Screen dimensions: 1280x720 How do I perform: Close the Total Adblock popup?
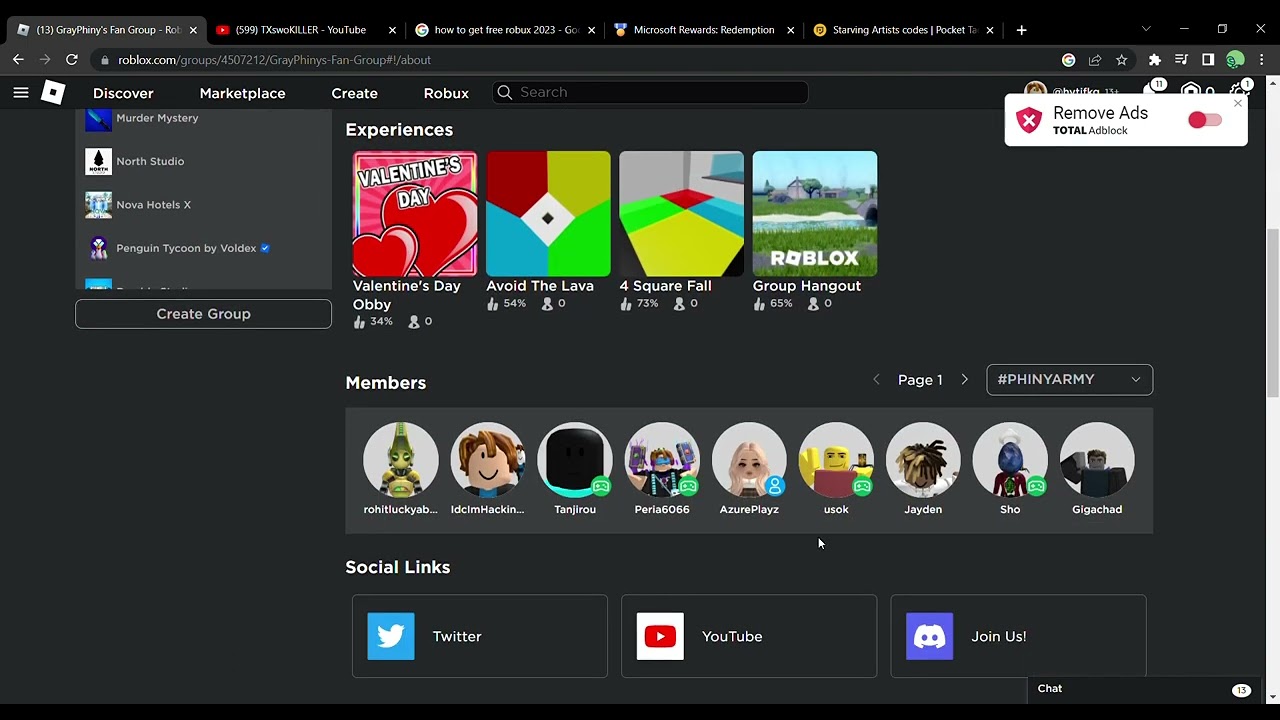(x=1238, y=104)
